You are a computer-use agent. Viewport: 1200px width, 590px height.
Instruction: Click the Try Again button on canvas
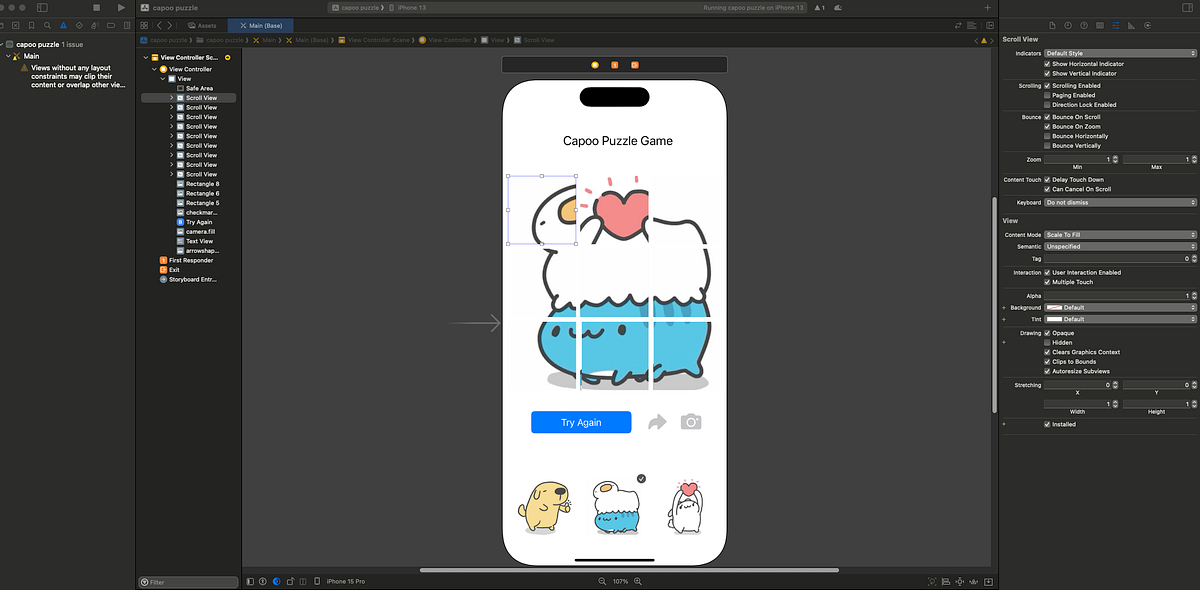pyautogui.click(x=581, y=422)
